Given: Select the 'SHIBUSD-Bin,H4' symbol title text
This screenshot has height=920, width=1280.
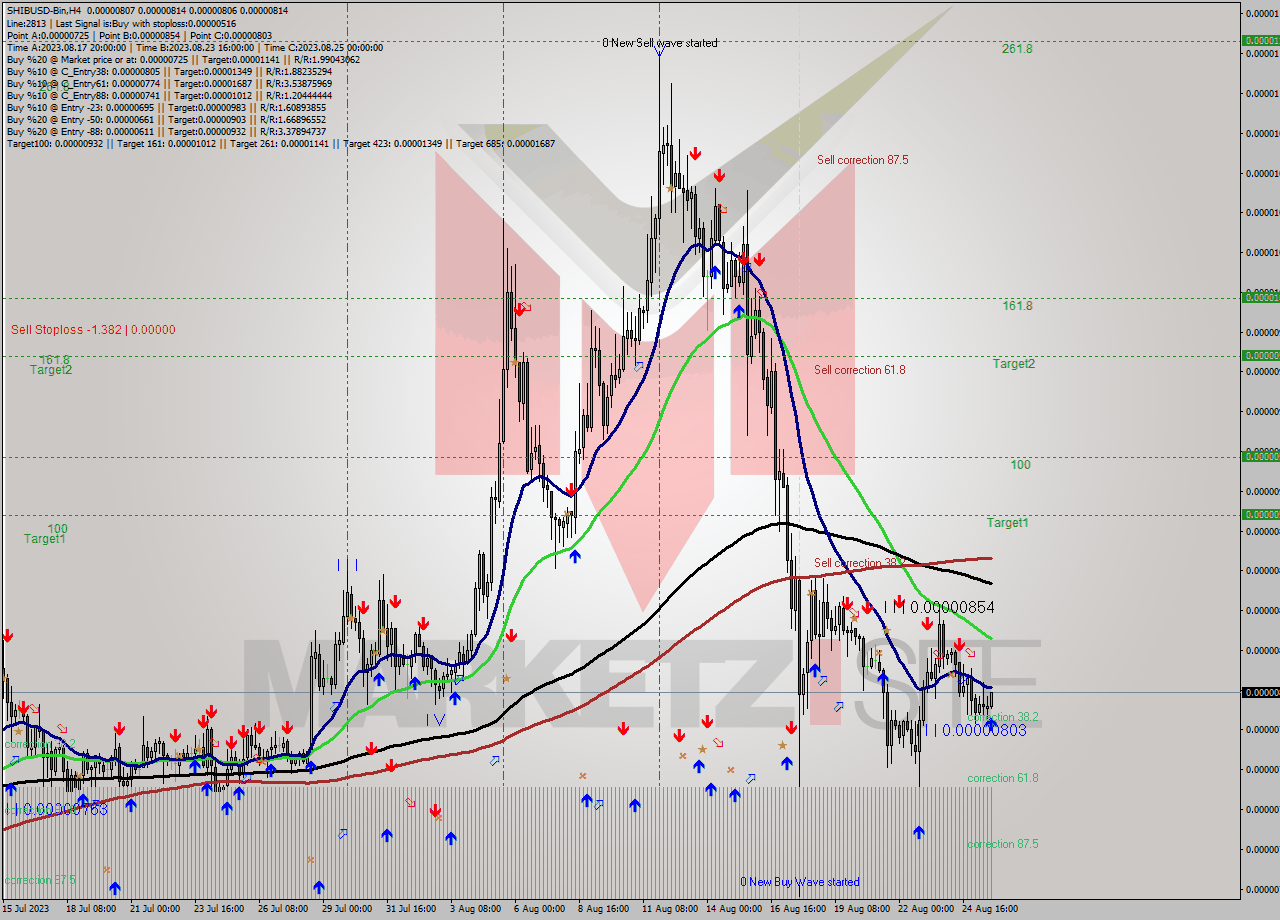Looking at the screenshot, I should tap(45, 10).
